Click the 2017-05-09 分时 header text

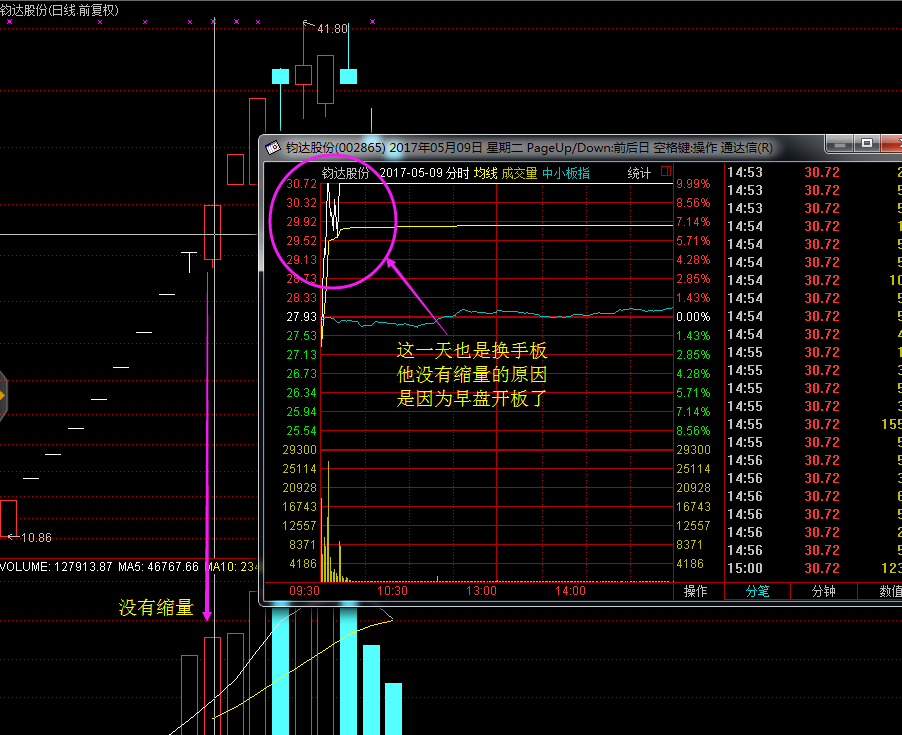(x=425, y=173)
